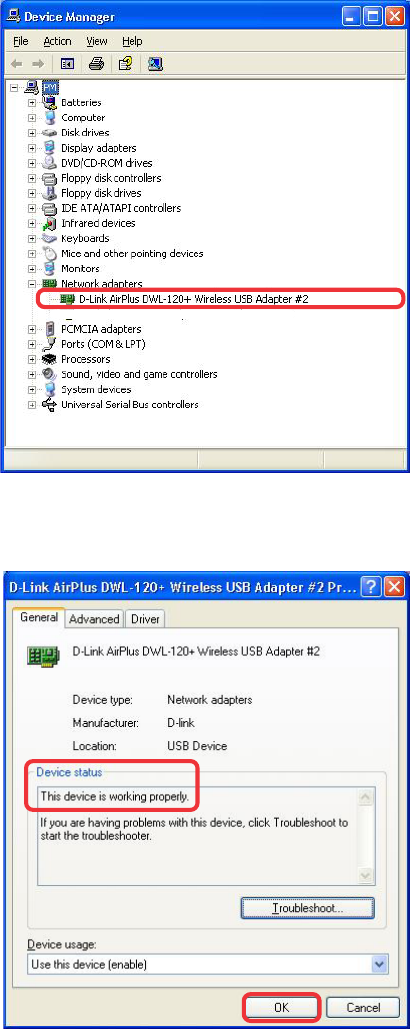Click the Troubleshoot button
Viewport: 410px width, 1029px height.
pyautogui.click(x=308, y=908)
